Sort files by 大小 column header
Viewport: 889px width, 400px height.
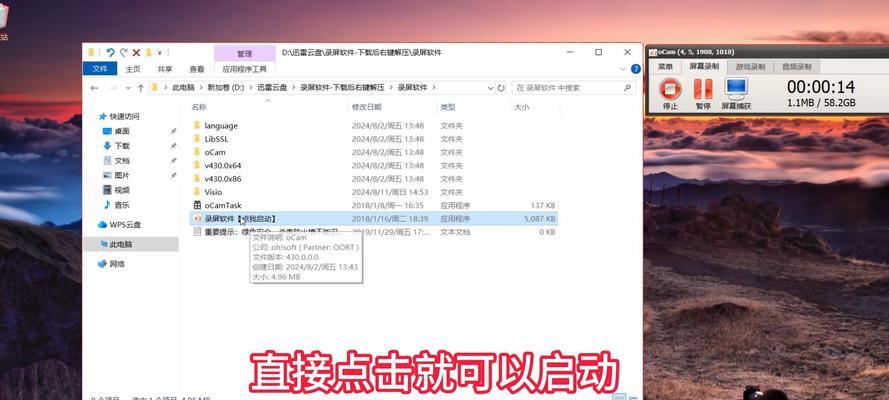pos(522,107)
